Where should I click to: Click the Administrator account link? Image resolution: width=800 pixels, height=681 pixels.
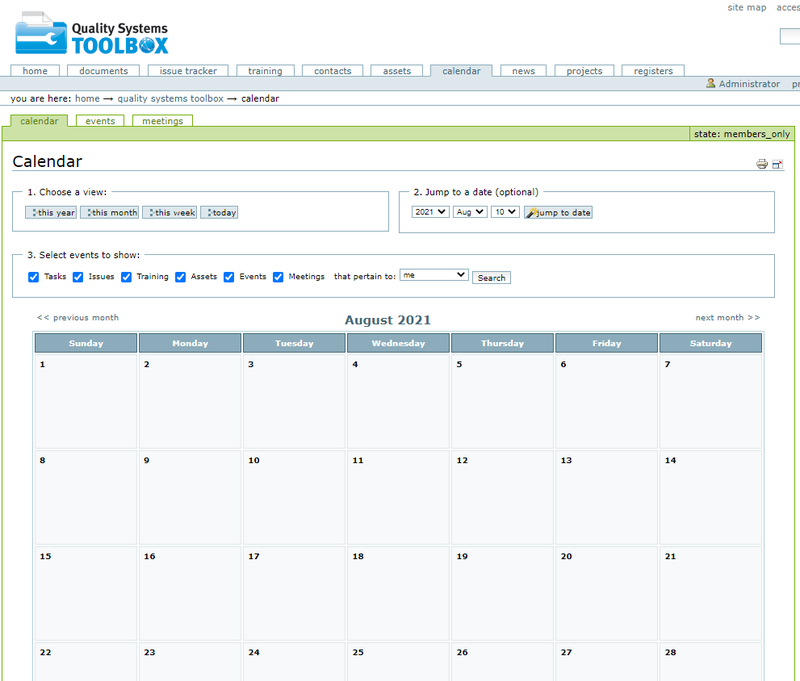[x=749, y=84]
